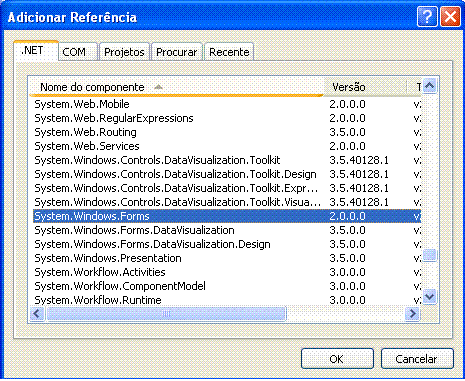Select the Procurar tab
This screenshot has height=381, width=465.
click(x=177, y=52)
